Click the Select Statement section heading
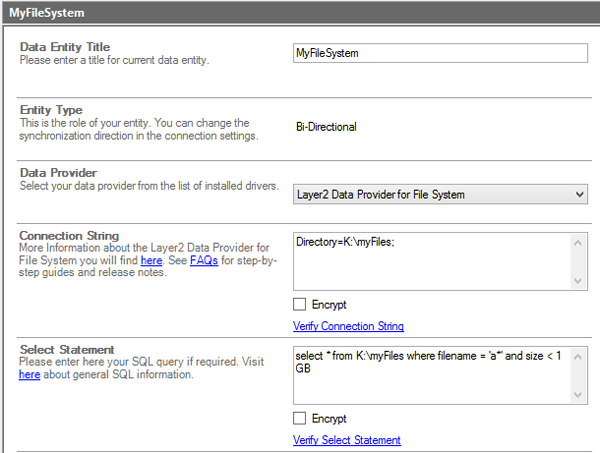Screen dimensions: 600x453 coord(66,350)
